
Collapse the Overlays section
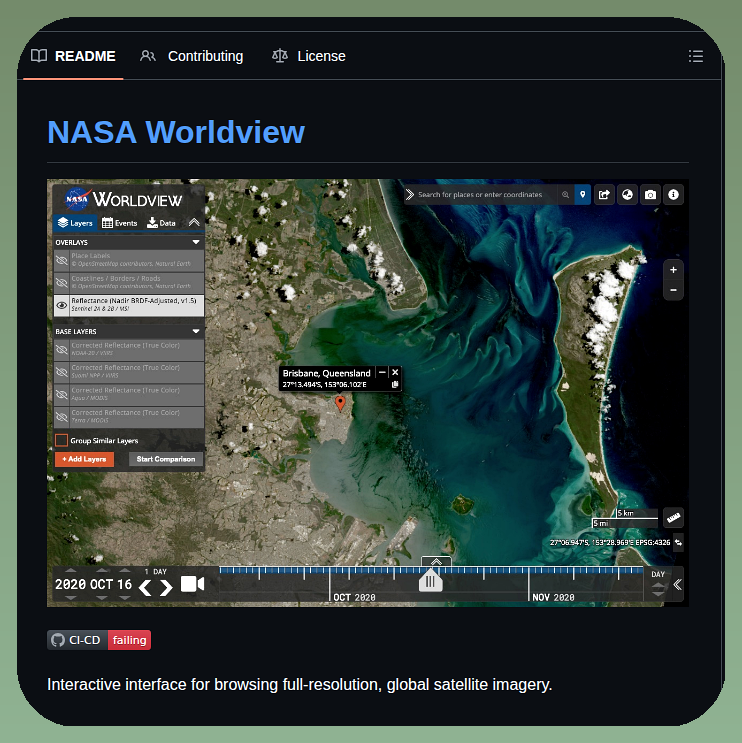[196, 242]
